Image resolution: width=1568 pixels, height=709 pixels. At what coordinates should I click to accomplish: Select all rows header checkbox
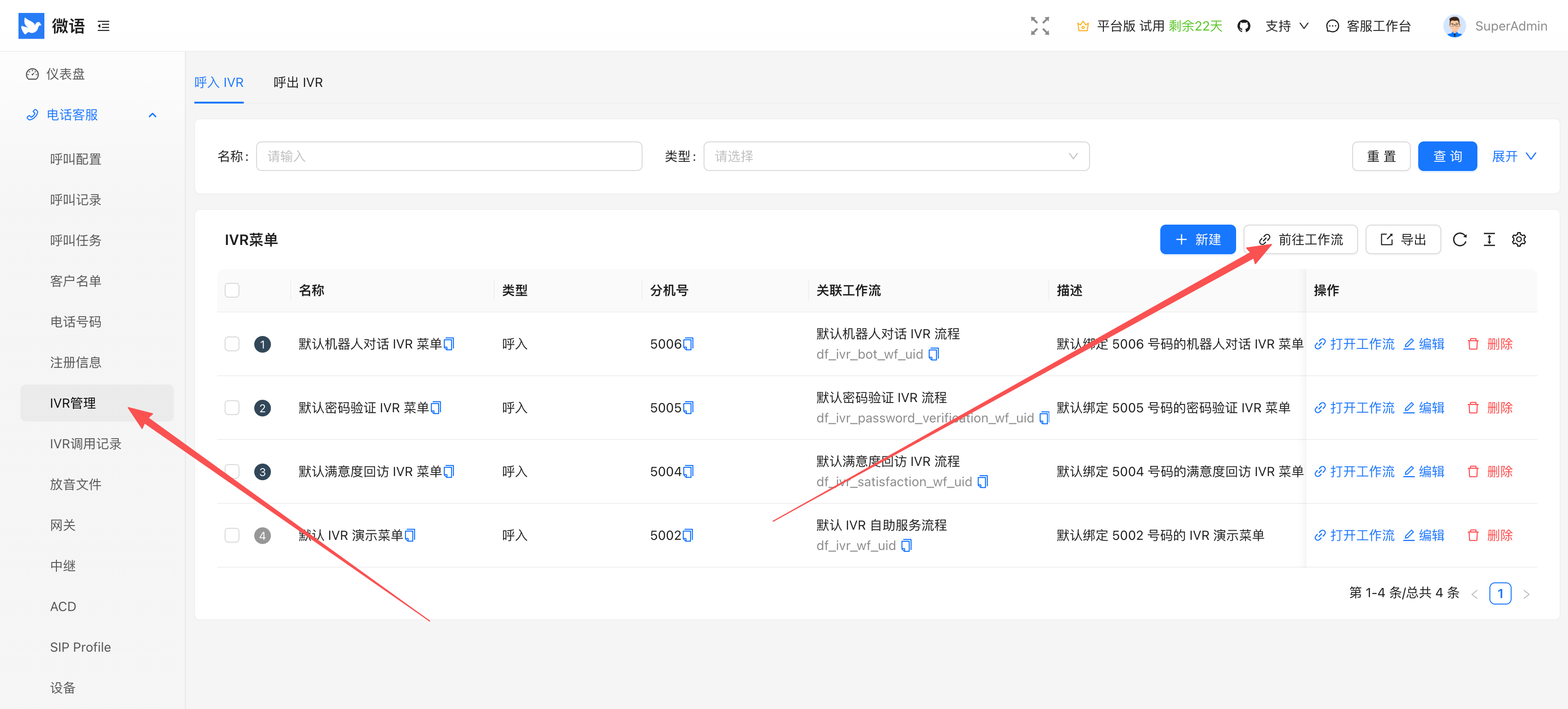tap(232, 290)
